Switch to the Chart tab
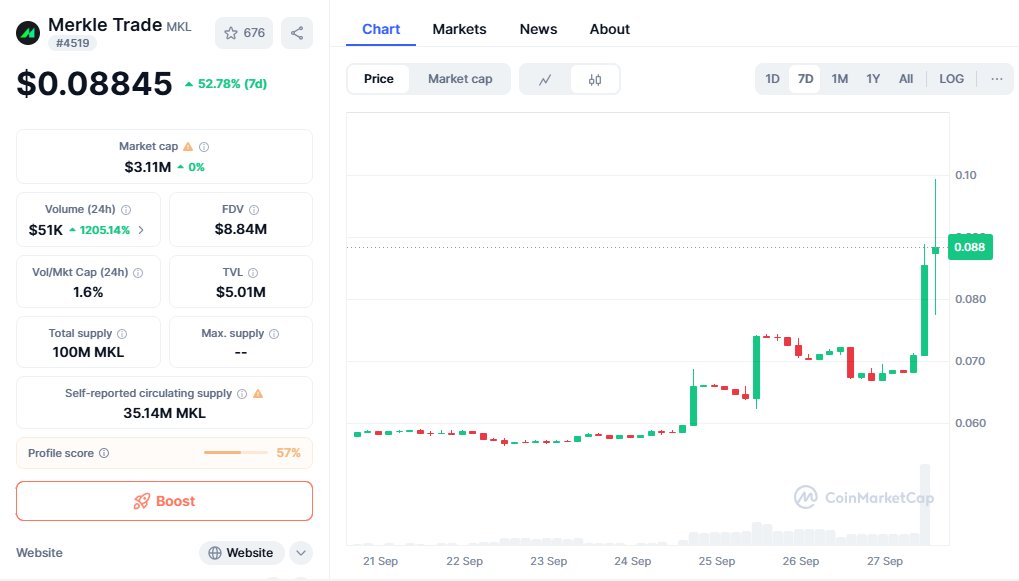 [x=381, y=29]
